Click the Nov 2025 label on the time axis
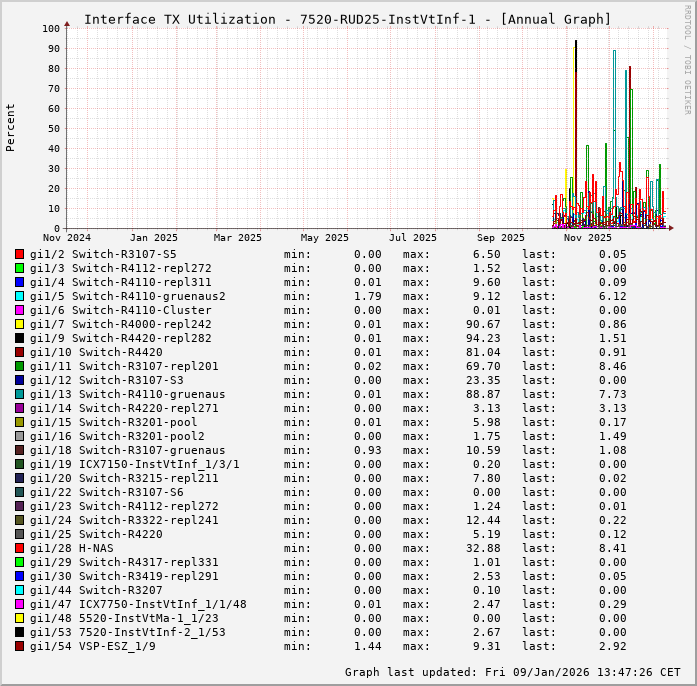This screenshot has height=686, width=697. 587,238
